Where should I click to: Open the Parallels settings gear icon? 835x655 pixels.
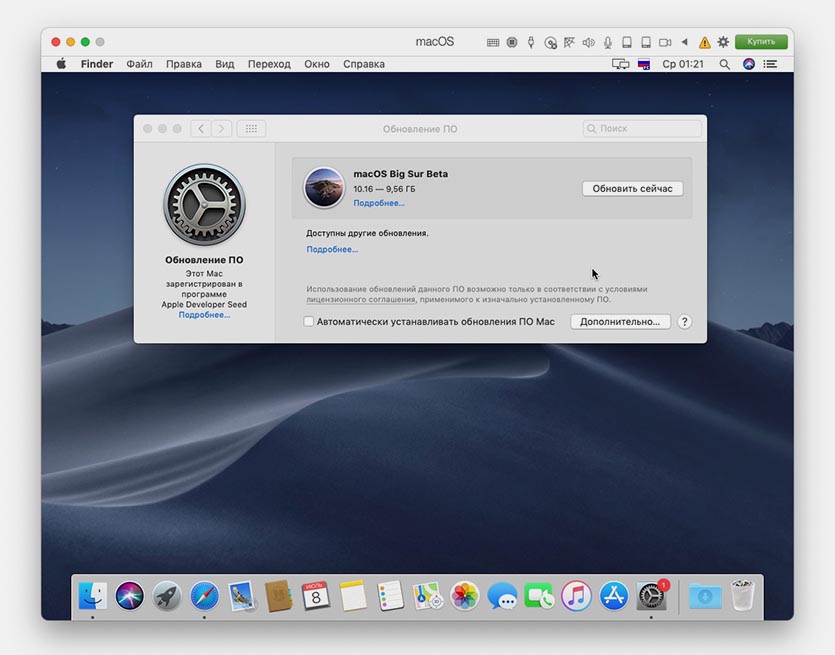(x=723, y=42)
